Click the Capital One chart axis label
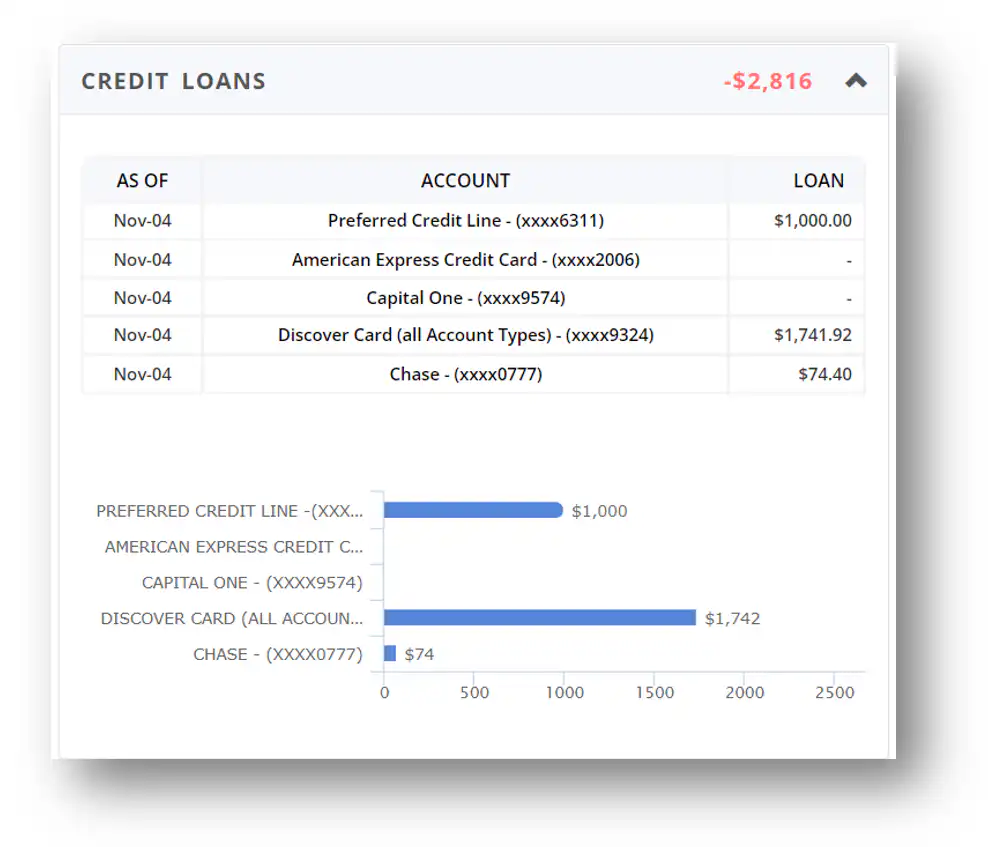 coord(252,583)
